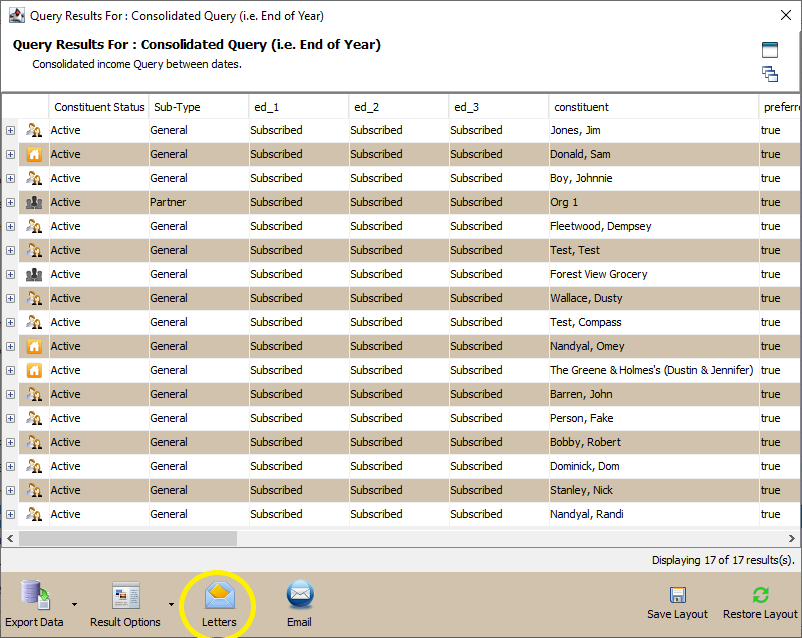This screenshot has height=638, width=802.
Task: Sort by ed_1 column header
Action: click(x=299, y=107)
